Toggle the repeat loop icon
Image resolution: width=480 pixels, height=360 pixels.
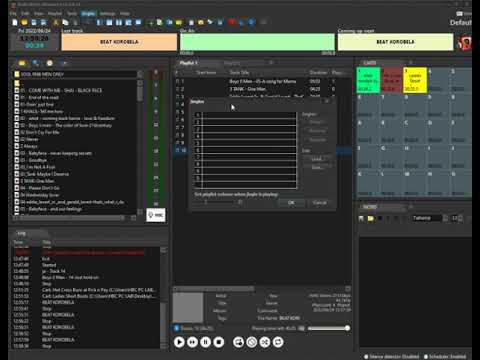[x=278, y=342]
